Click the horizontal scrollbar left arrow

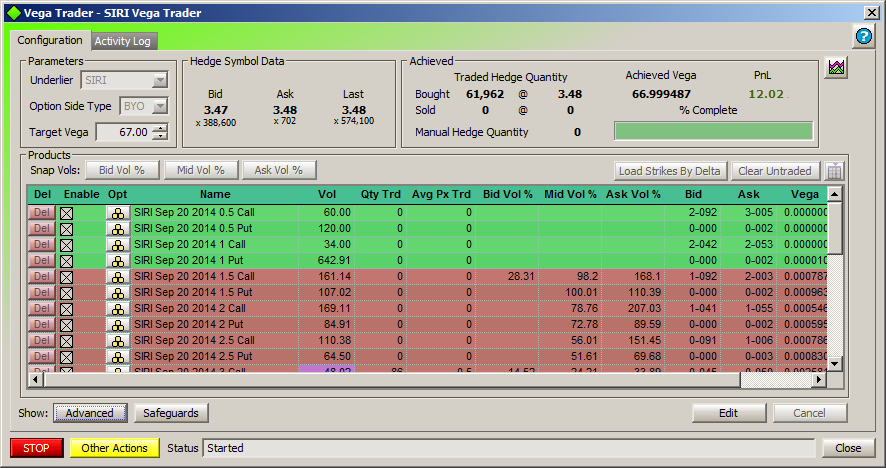[x=36, y=380]
